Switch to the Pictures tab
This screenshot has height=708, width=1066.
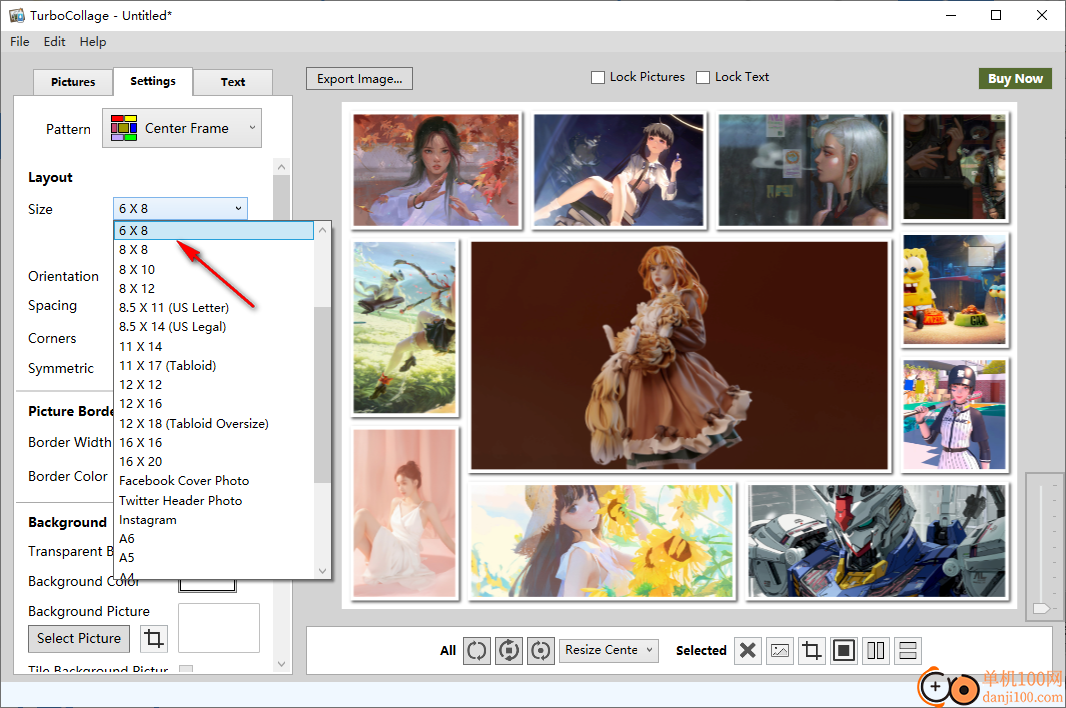pyautogui.click(x=73, y=82)
